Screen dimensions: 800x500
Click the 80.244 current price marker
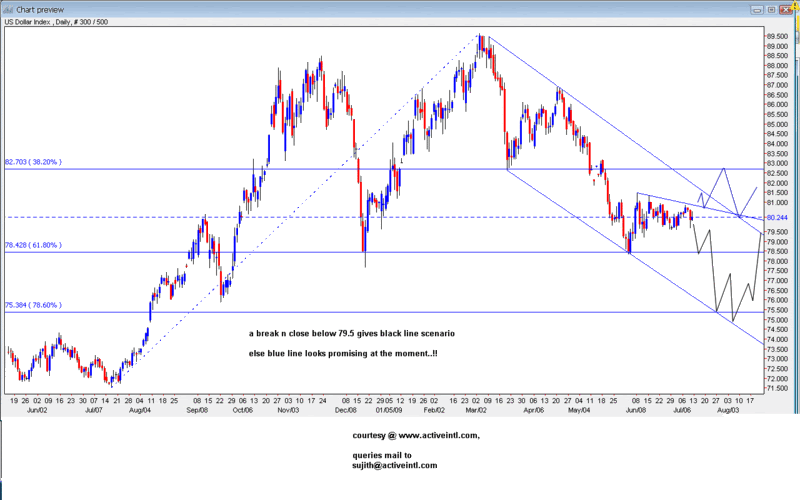click(x=777, y=217)
